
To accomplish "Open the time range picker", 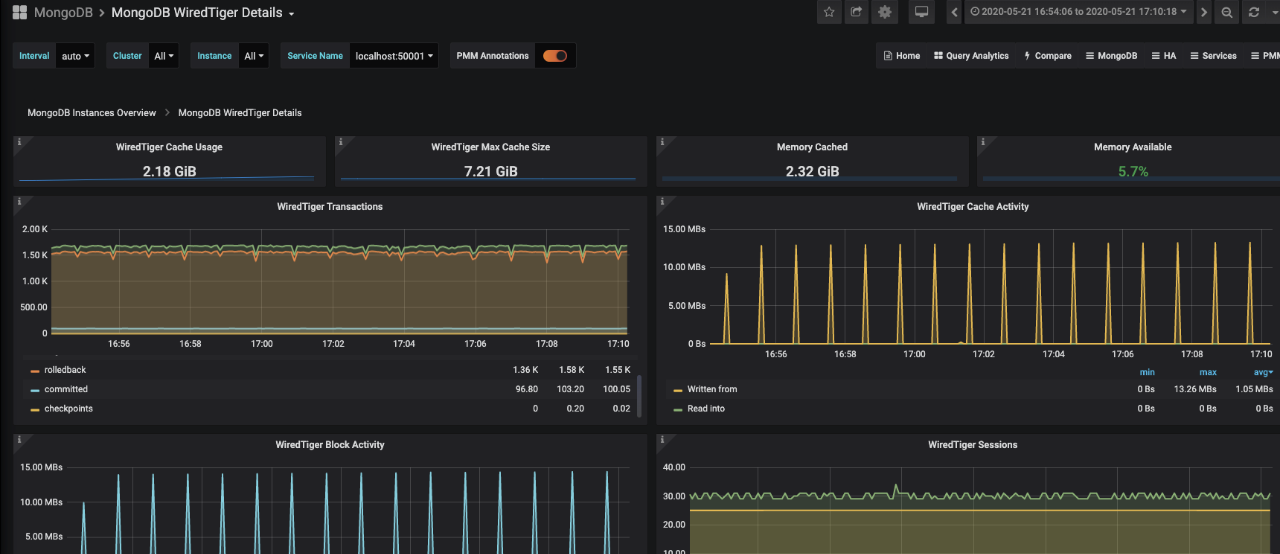I will pos(1078,13).
